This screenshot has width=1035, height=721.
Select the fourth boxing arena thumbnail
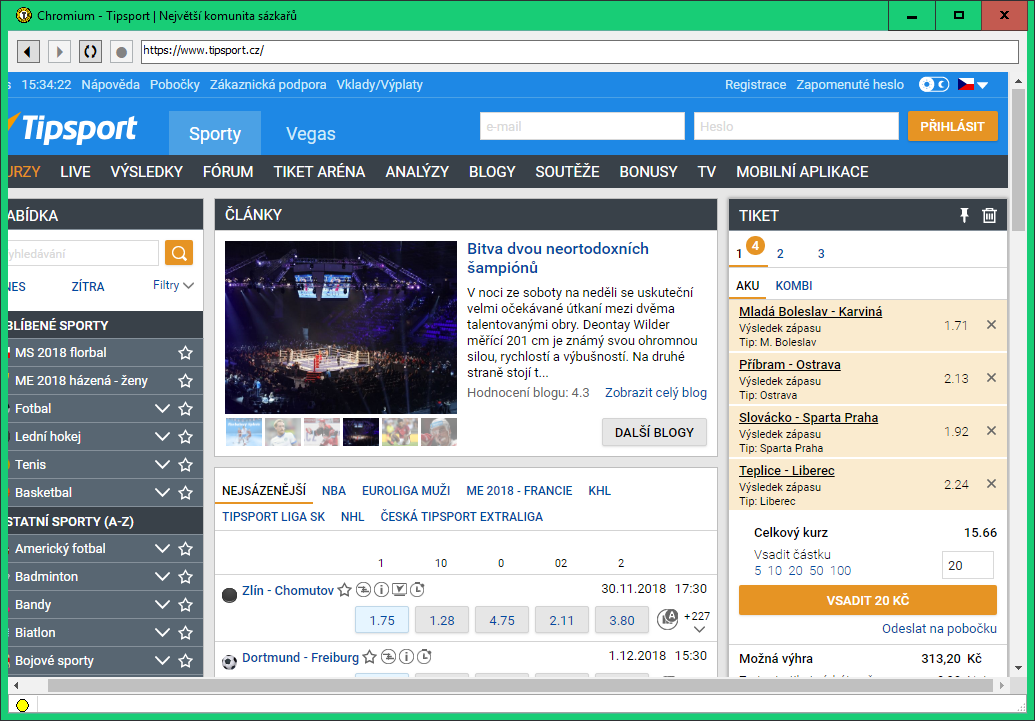click(x=361, y=432)
